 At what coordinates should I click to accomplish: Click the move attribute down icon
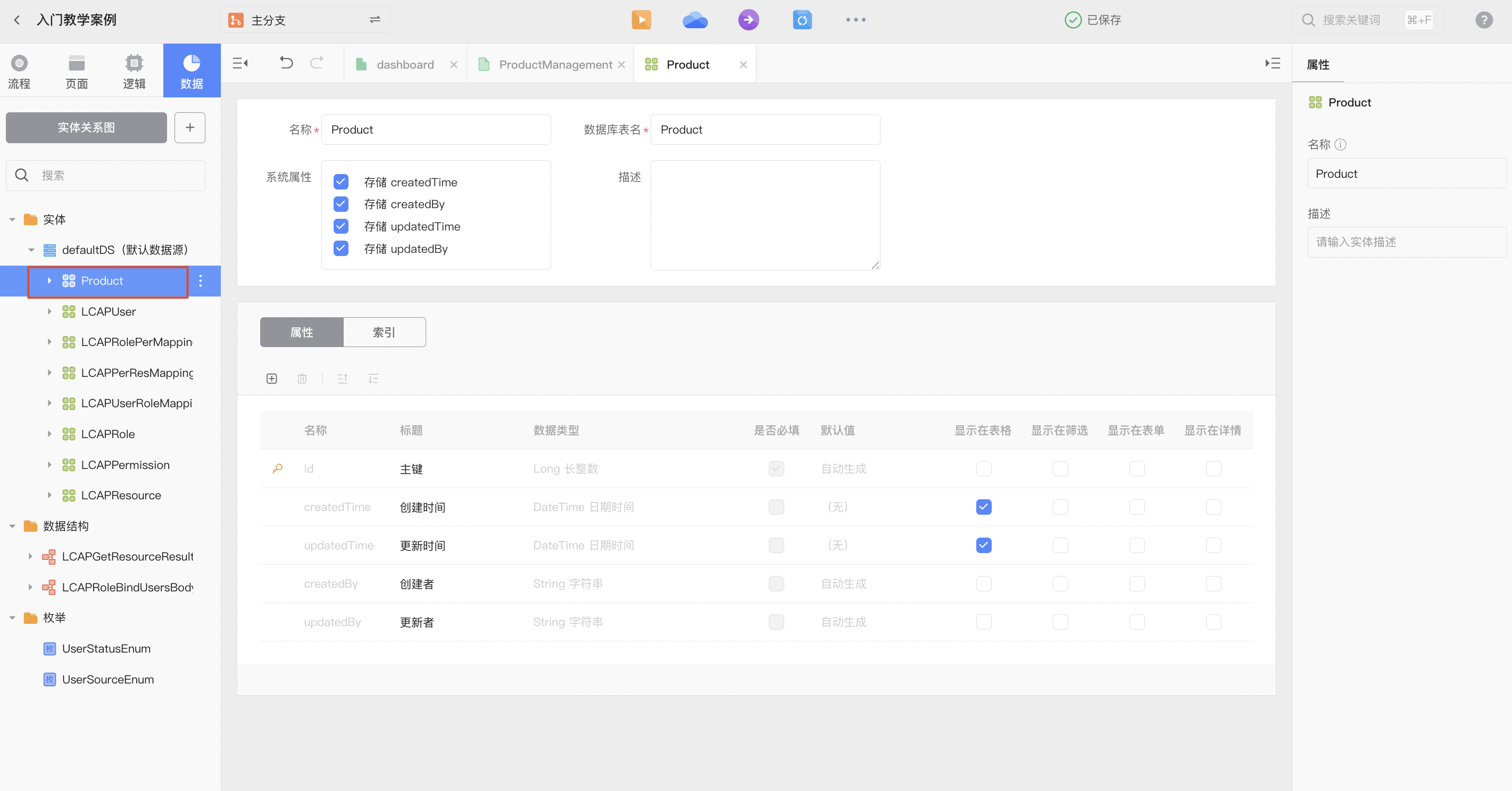pos(373,379)
